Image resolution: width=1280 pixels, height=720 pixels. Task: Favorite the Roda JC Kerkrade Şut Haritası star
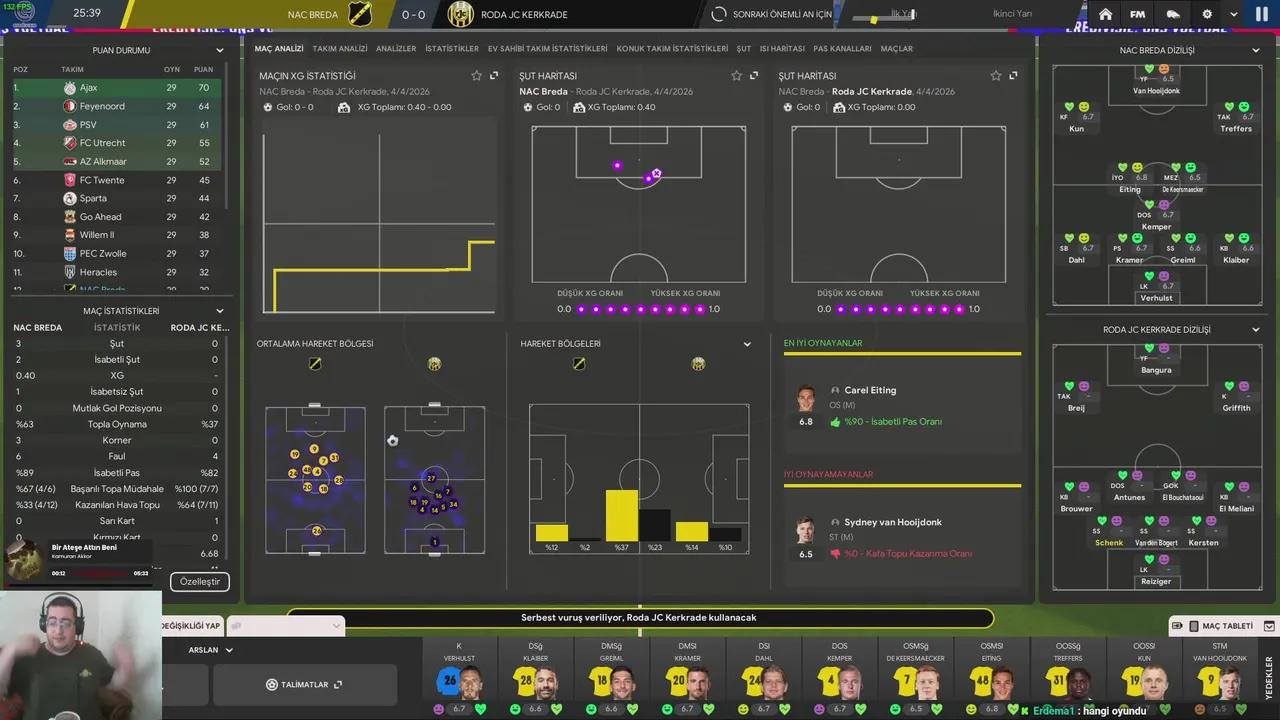(996, 76)
